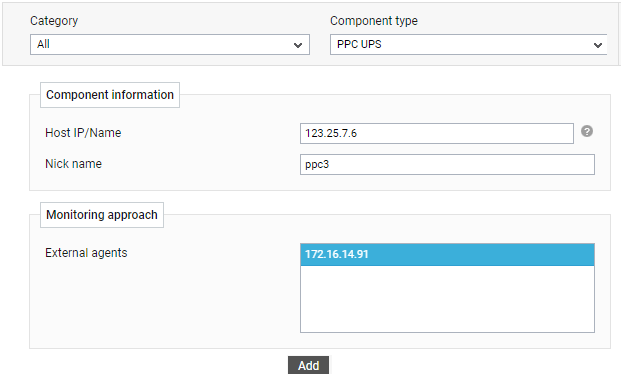Click the Monitoring approach section heading
The image size is (621, 379).
pyautogui.click(x=102, y=215)
